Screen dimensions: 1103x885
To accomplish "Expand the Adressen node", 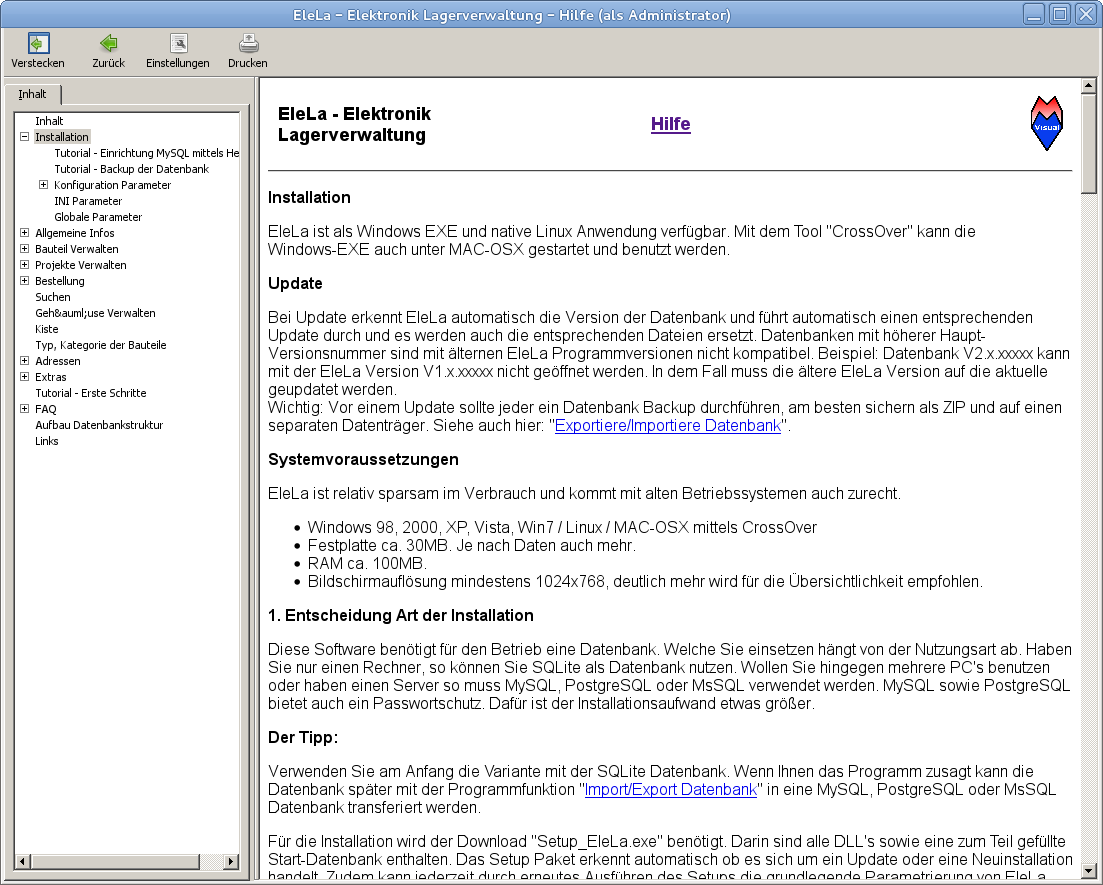I will (x=25, y=360).
